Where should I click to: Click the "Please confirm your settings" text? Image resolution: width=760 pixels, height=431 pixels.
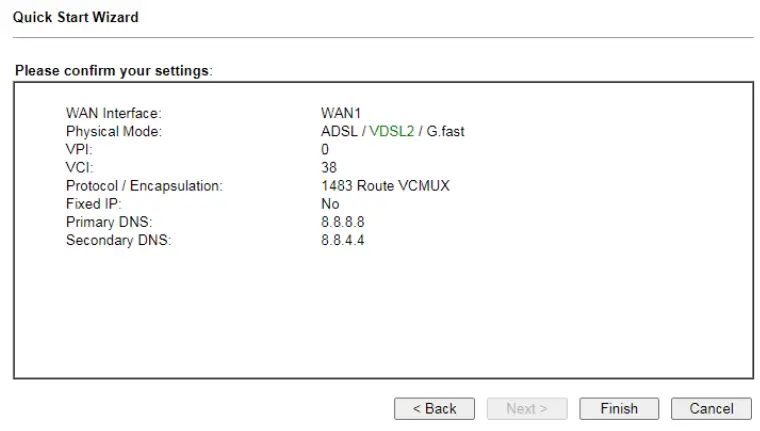[x=113, y=71]
